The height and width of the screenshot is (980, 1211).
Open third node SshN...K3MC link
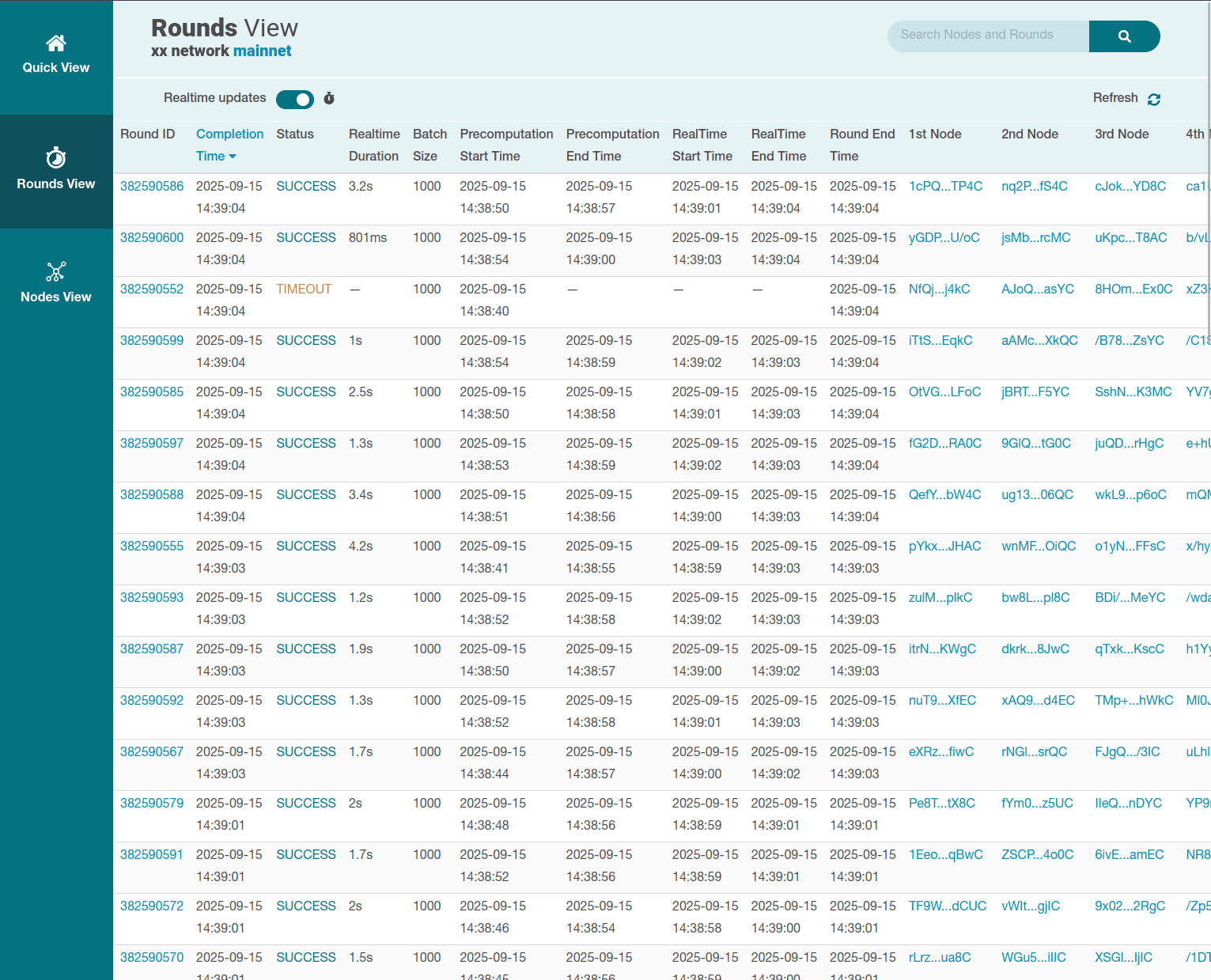pos(1133,392)
